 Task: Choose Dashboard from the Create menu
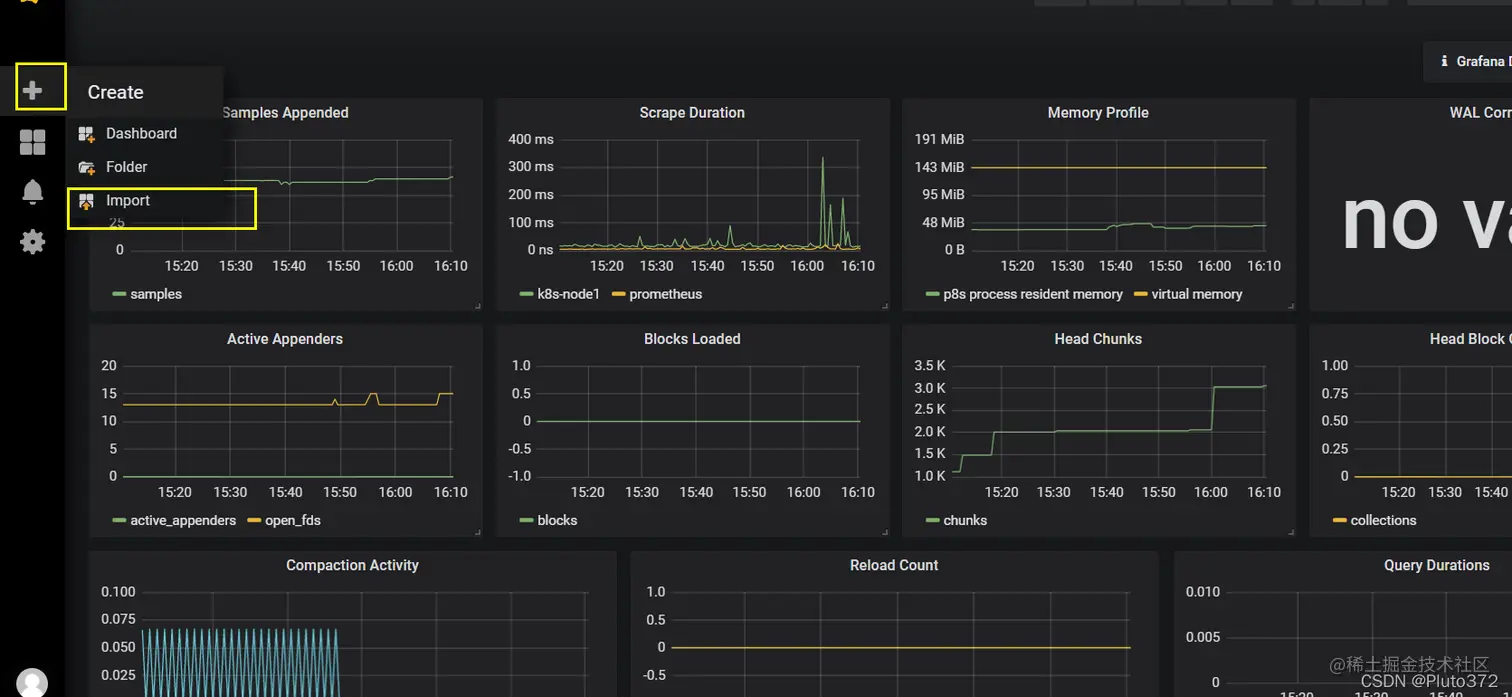pyautogui.click(x=141, y=133)
